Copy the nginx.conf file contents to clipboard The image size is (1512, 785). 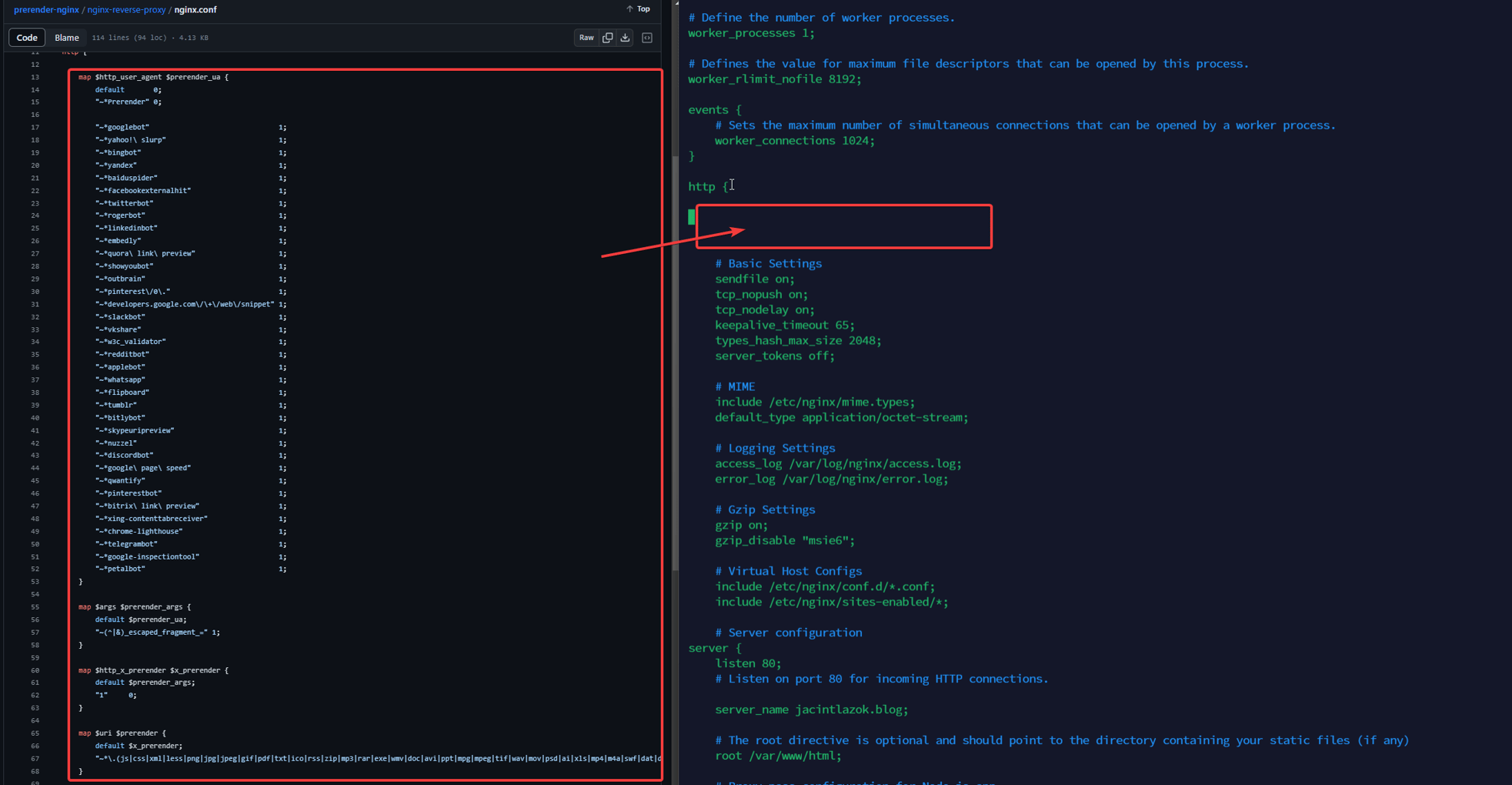click(607, 37)
